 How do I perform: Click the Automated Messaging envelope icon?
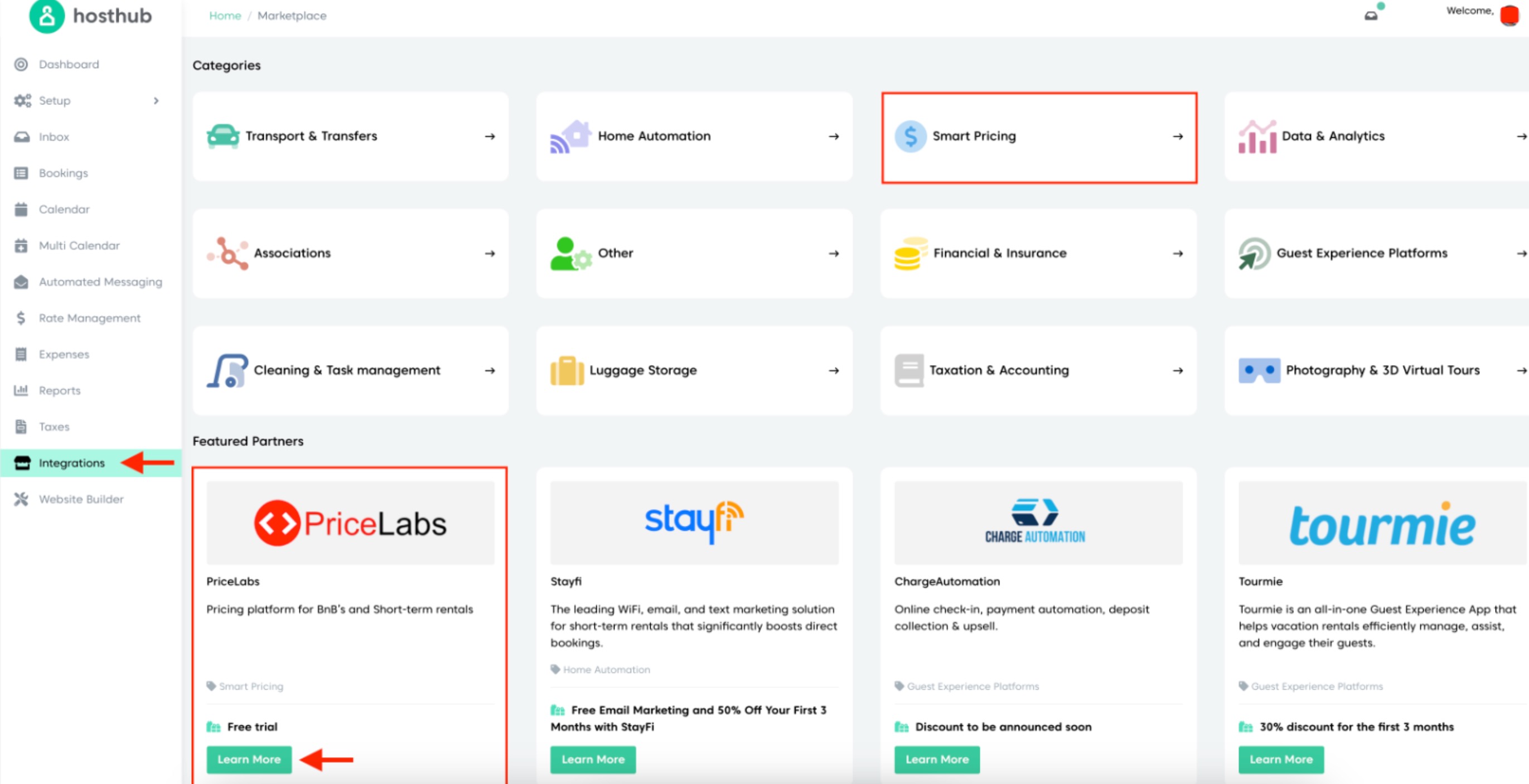(21, 282)
